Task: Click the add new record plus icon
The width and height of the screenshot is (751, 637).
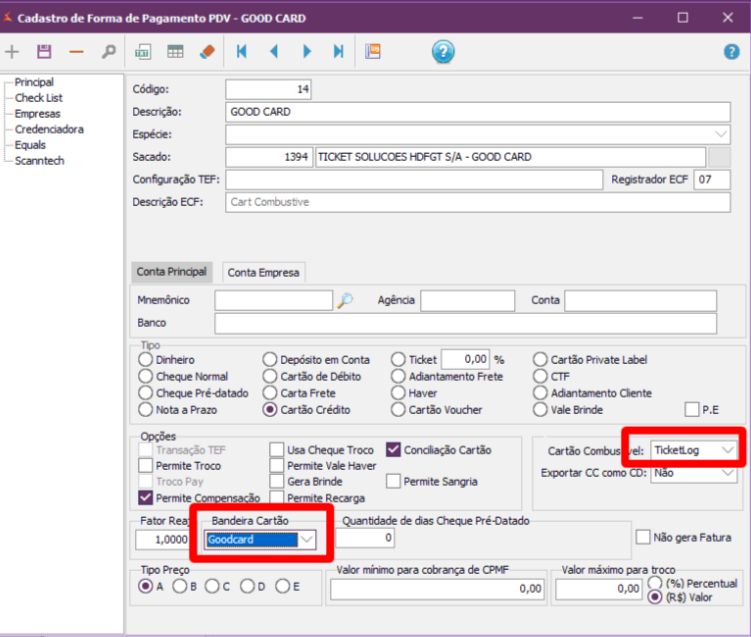Action: coord(12,51)
